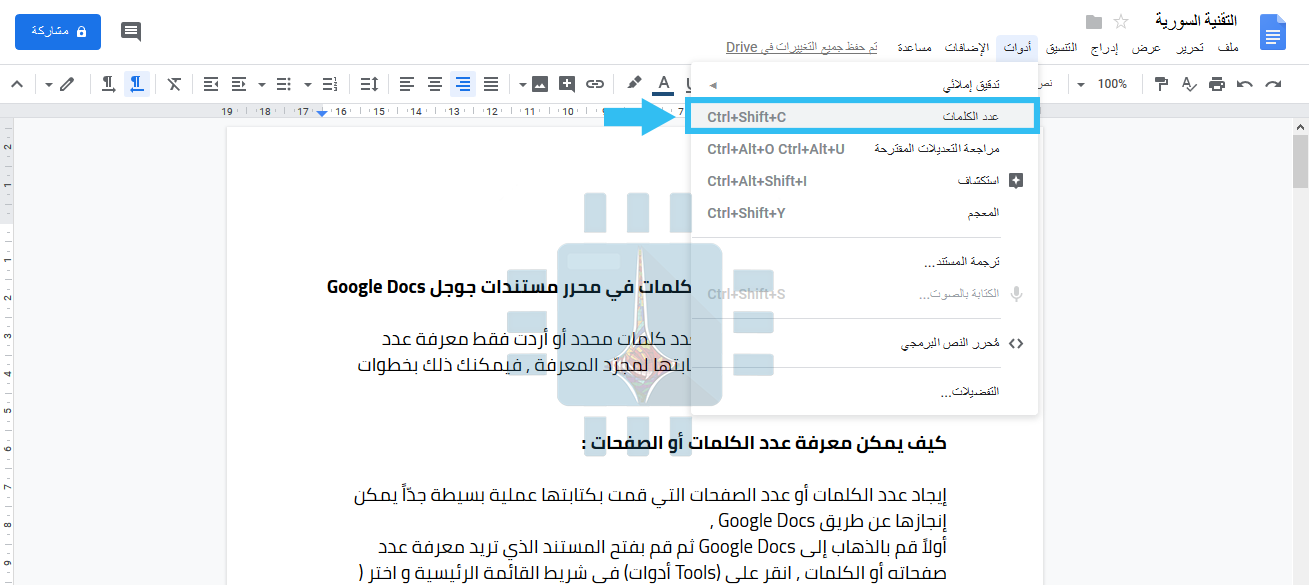Click the أدوات (Tools) menu
The height and width of the screenshot is (585, 1309).
[1017, 48]
